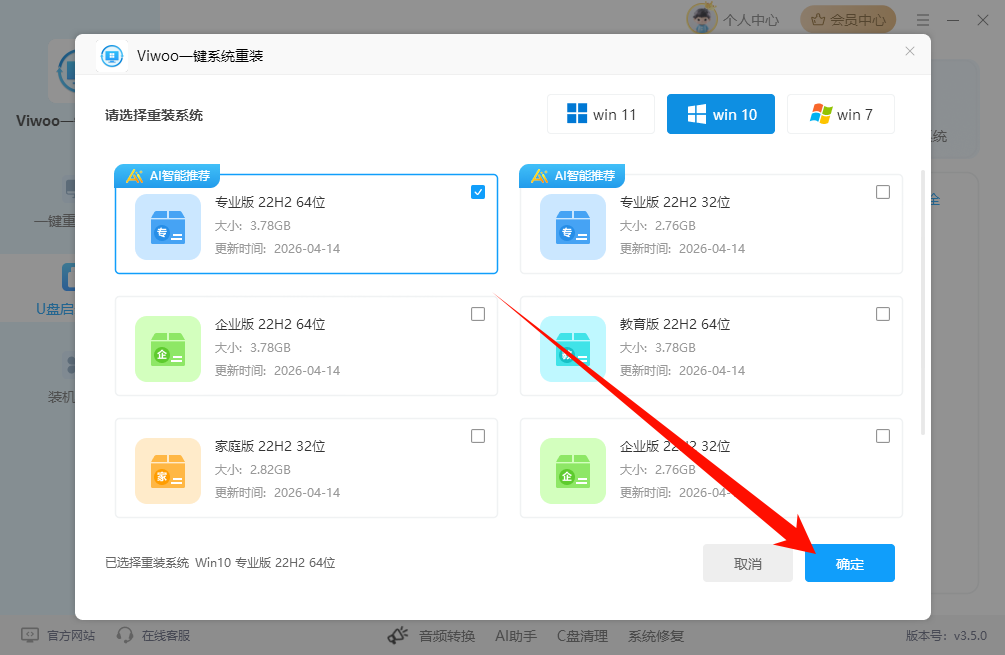Click the system list vertical scrollbar
This screenshot has height=655, width=1005.
(923, 303)
